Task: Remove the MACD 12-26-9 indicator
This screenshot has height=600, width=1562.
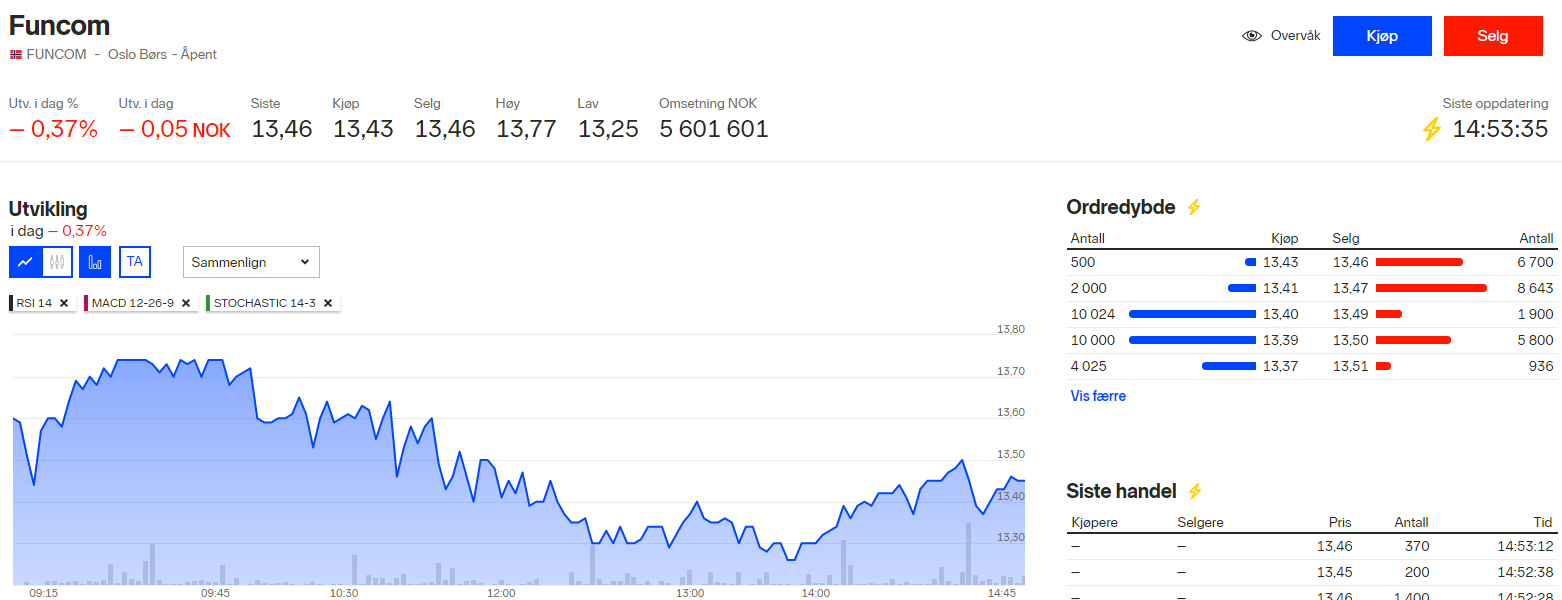Action: 185,303
